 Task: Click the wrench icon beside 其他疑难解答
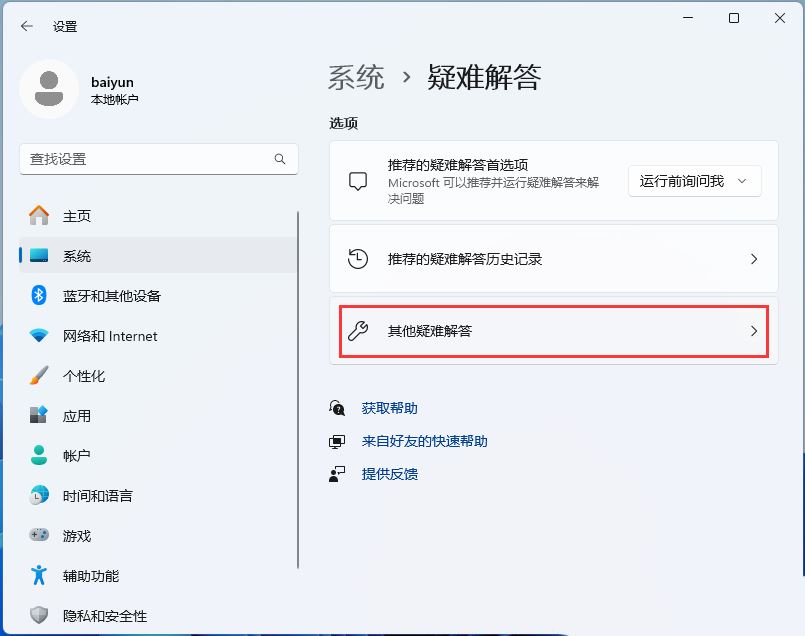point(357,330)
